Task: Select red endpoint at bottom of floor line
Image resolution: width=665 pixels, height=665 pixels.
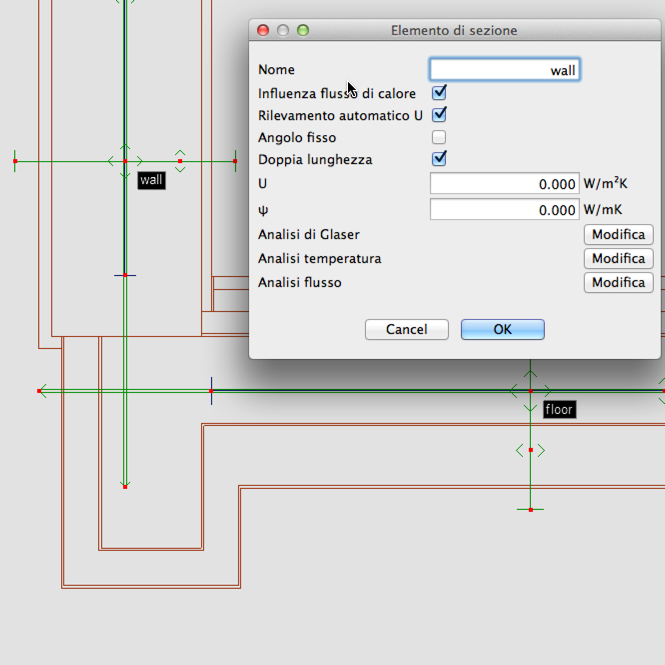Action: point(530,510)
